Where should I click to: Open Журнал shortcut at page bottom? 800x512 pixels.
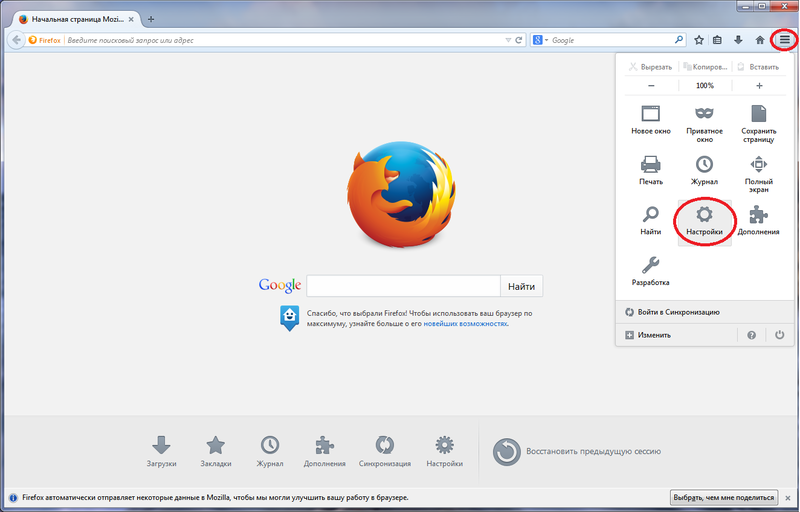click(x=270, y=452)
